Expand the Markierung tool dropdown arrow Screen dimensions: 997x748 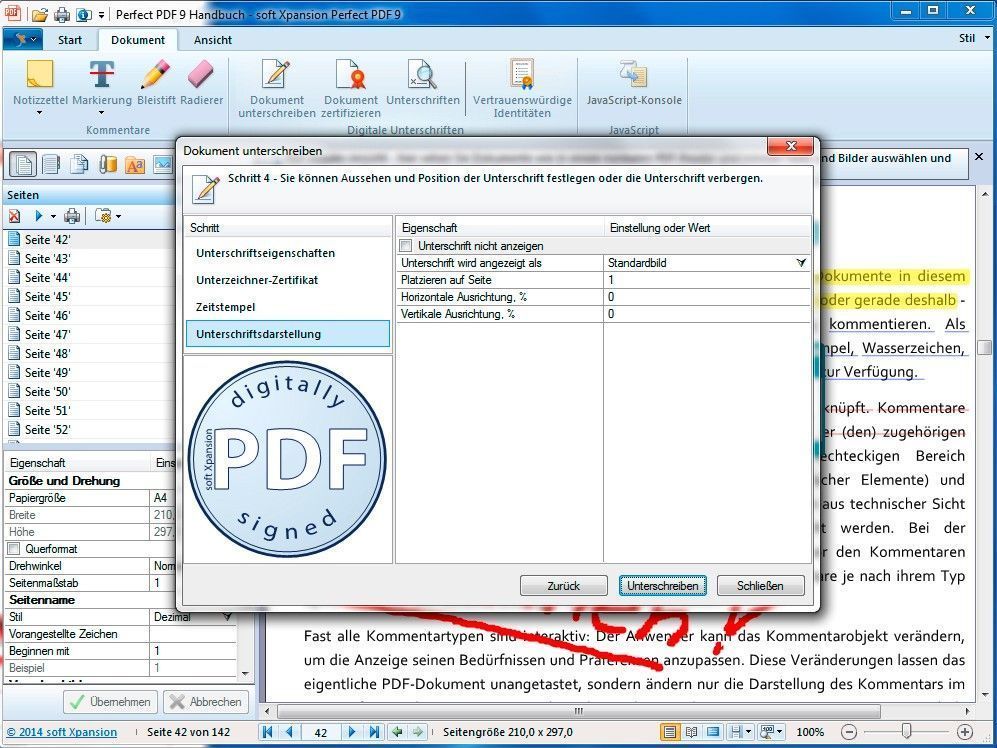click(x=101, y=113)
